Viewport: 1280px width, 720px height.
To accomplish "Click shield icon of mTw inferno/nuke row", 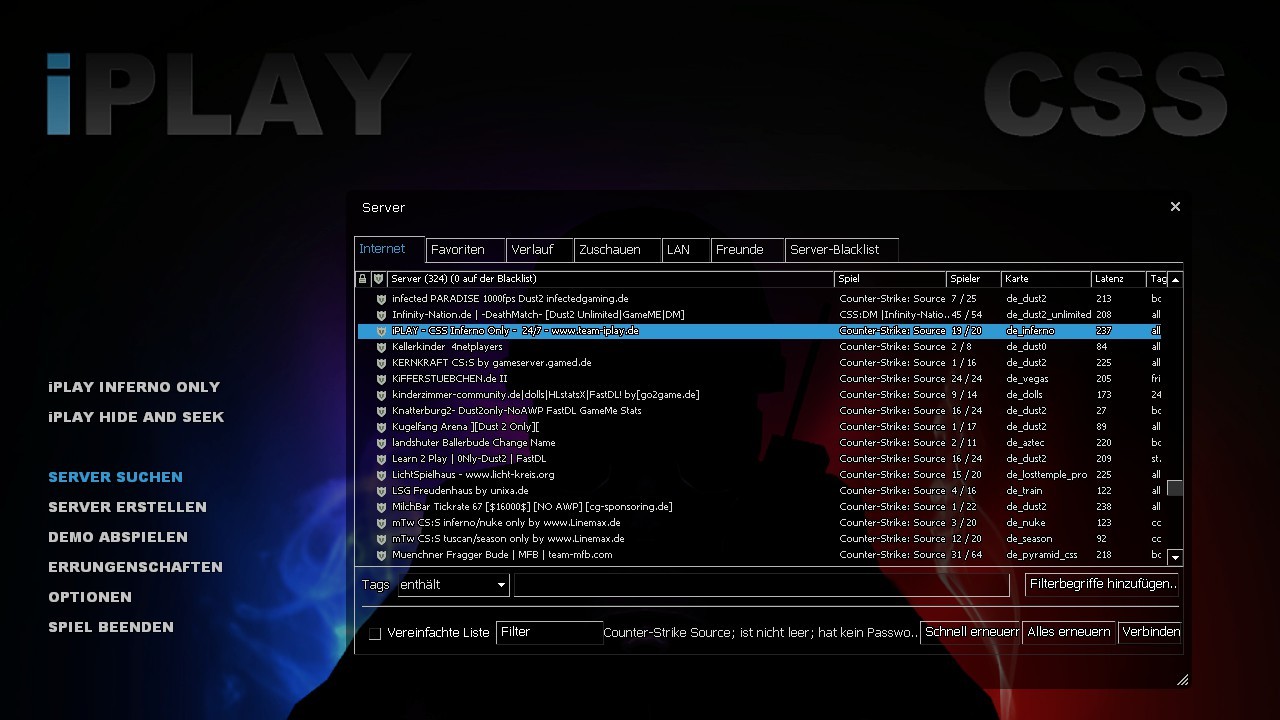I will pyautogui.click(x=381, y=523).
